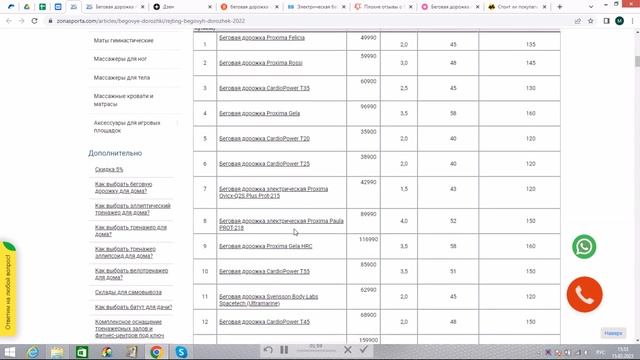
Task: Switch to the Стоит ли покупать tab
Action: 517,7
